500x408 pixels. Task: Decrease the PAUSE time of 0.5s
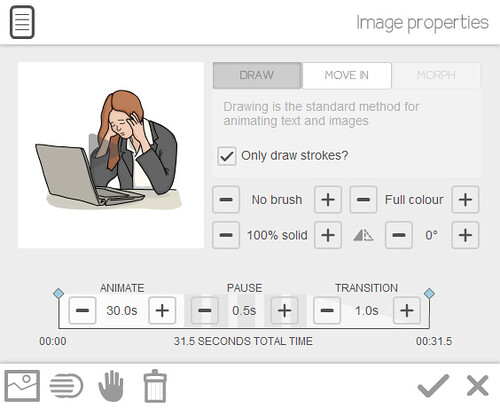pos(205,311)
